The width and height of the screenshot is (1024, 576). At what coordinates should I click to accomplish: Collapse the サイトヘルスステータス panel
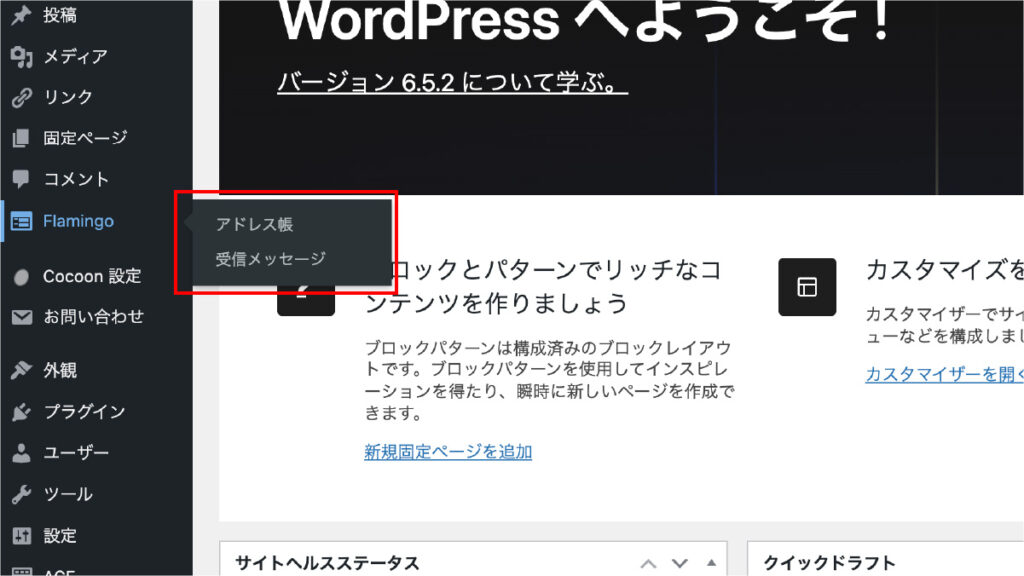click(711, 563)
